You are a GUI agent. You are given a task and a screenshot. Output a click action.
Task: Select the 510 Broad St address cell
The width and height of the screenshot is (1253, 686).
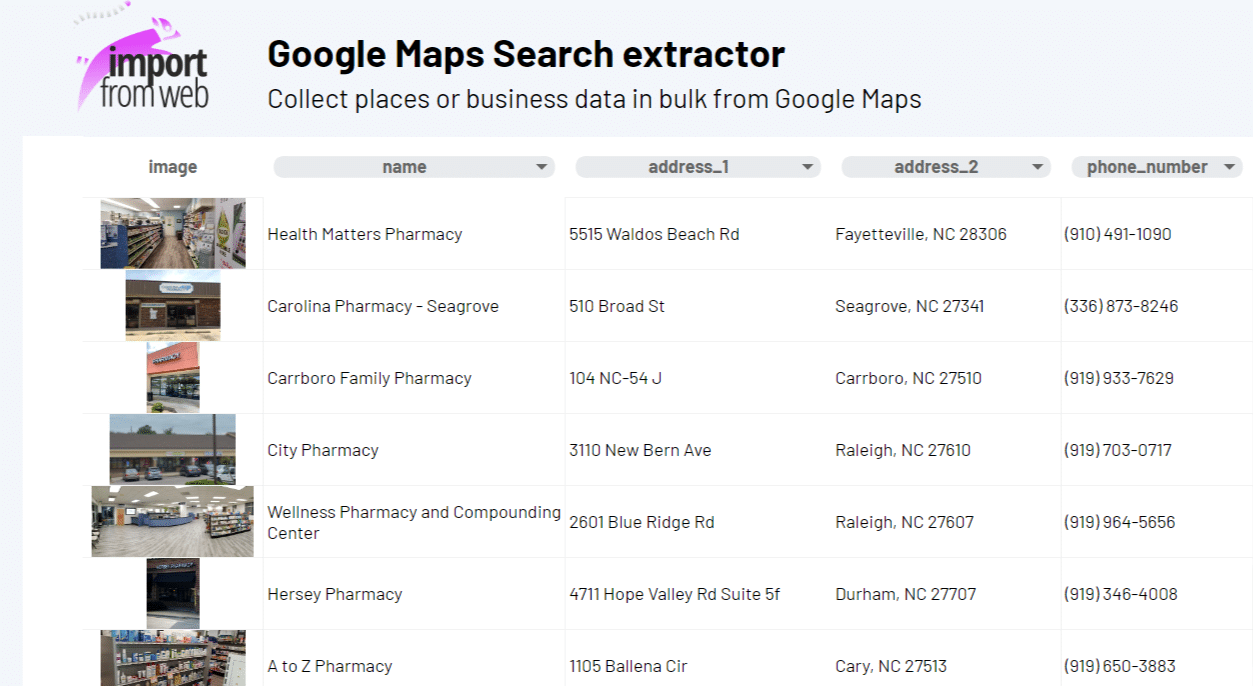point(617,306)
